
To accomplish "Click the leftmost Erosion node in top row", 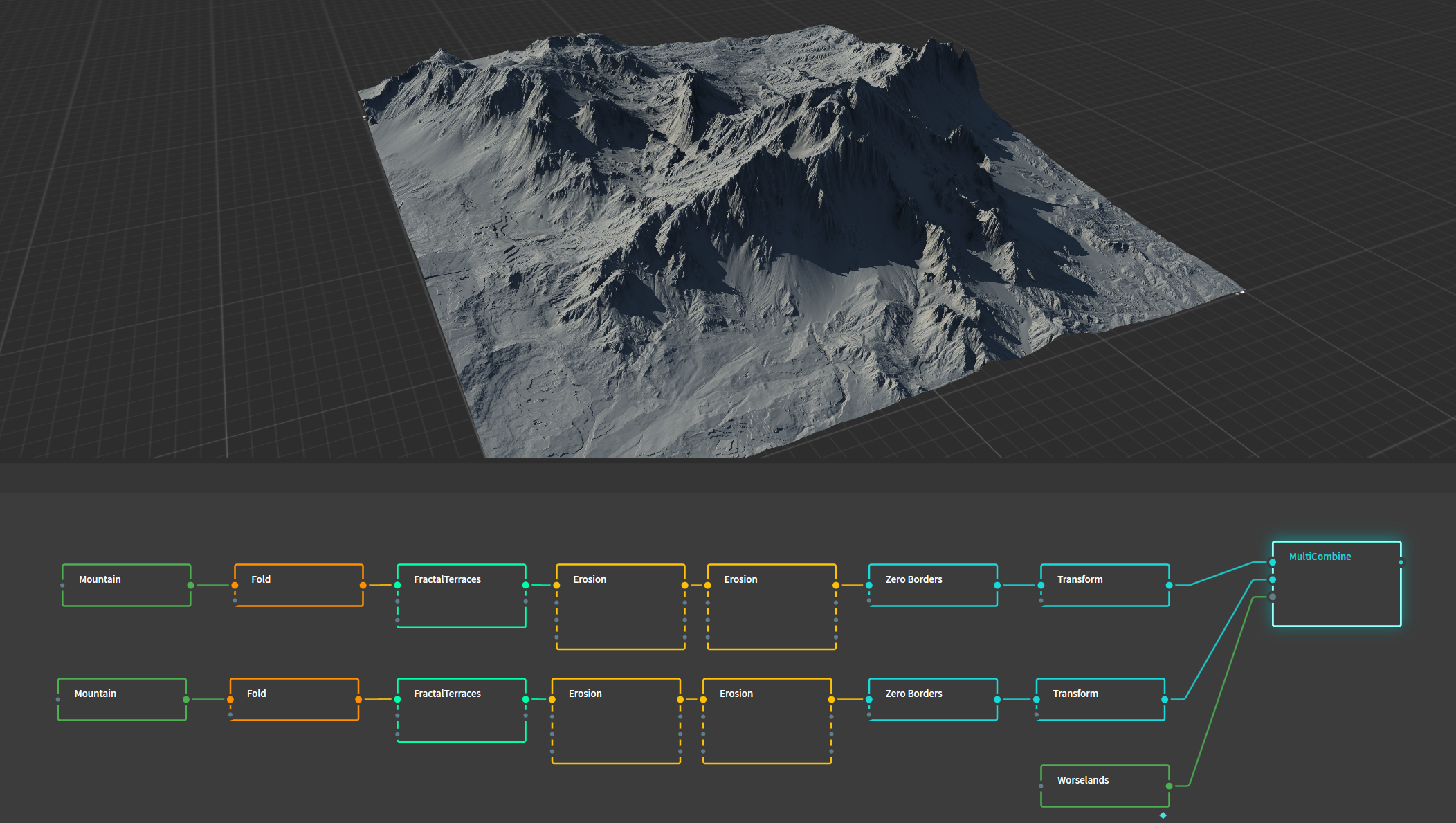I will pos(620,607).
